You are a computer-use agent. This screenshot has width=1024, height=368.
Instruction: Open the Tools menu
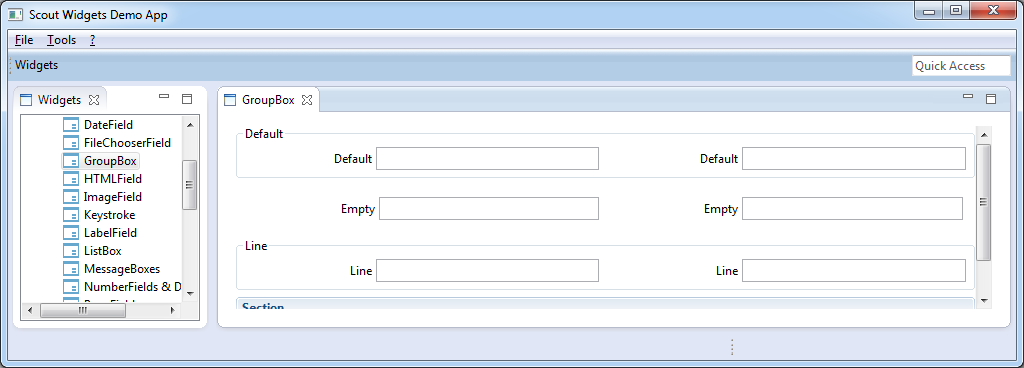click(61, 40)
